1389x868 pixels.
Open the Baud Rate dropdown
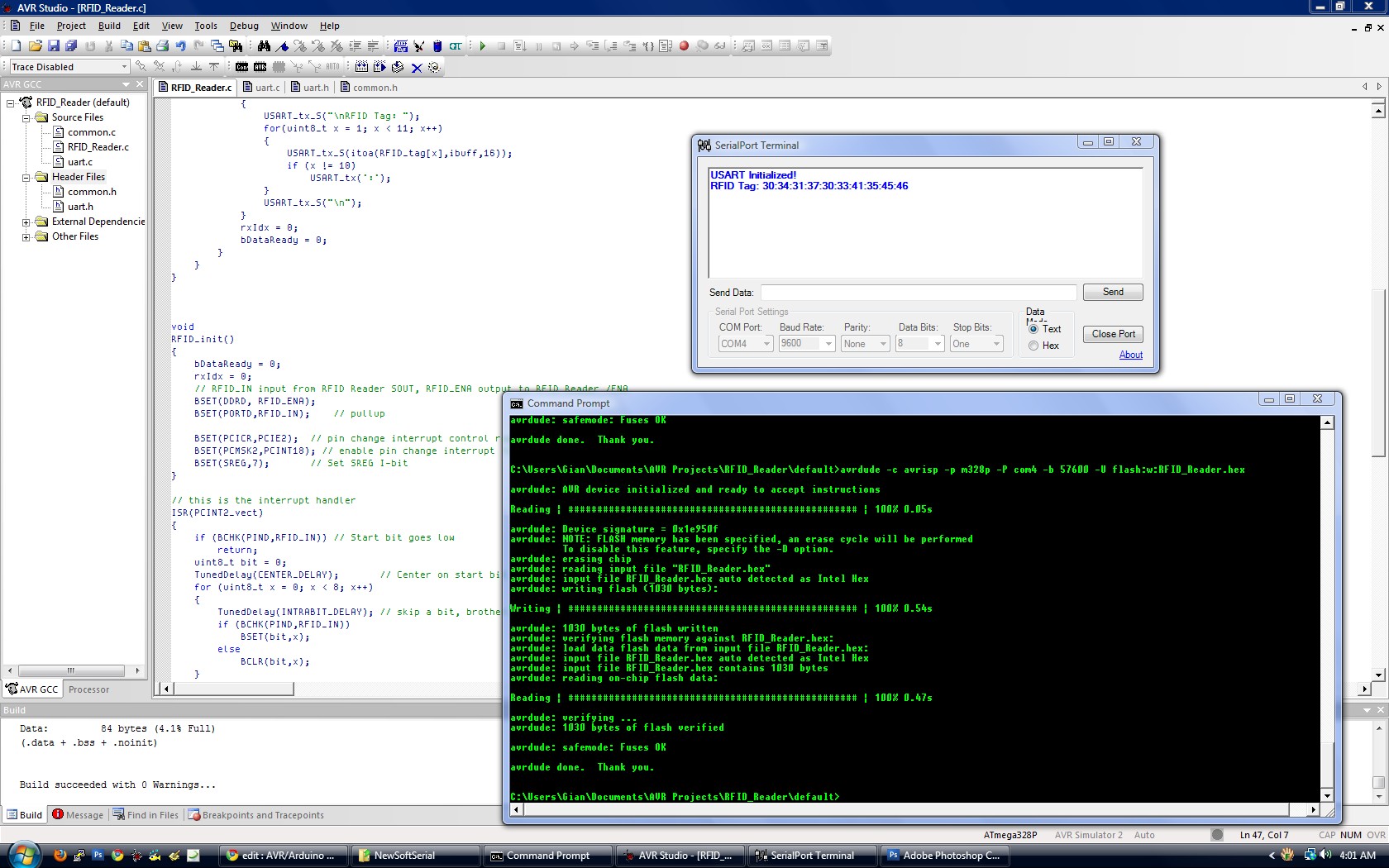807,344
